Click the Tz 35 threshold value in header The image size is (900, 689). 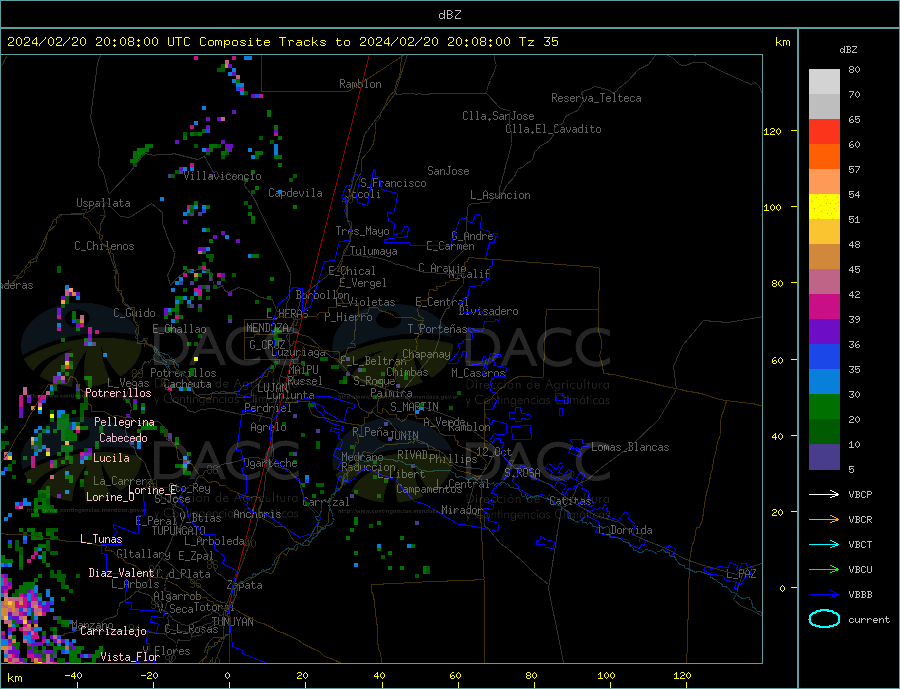[x=538, y=42]
